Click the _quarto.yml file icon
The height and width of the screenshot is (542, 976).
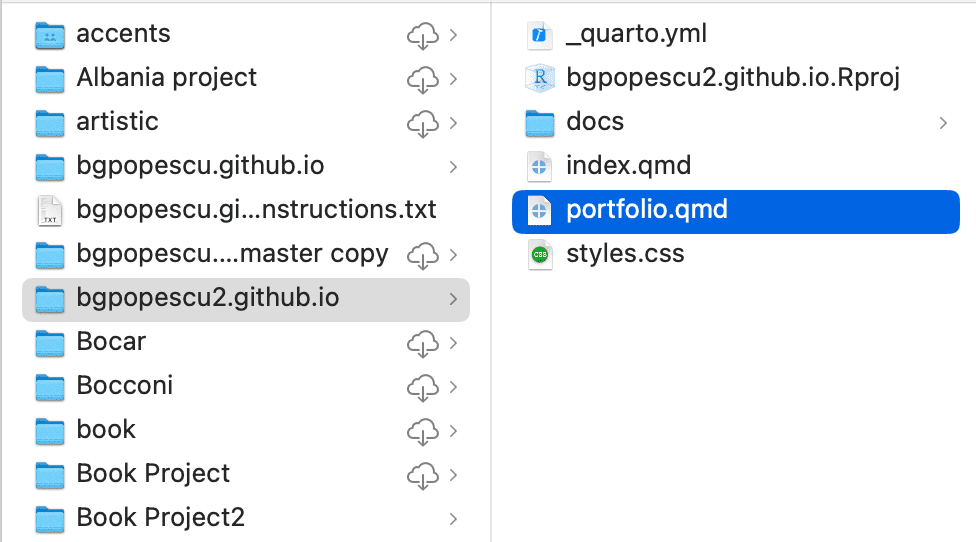click(539, 35)
